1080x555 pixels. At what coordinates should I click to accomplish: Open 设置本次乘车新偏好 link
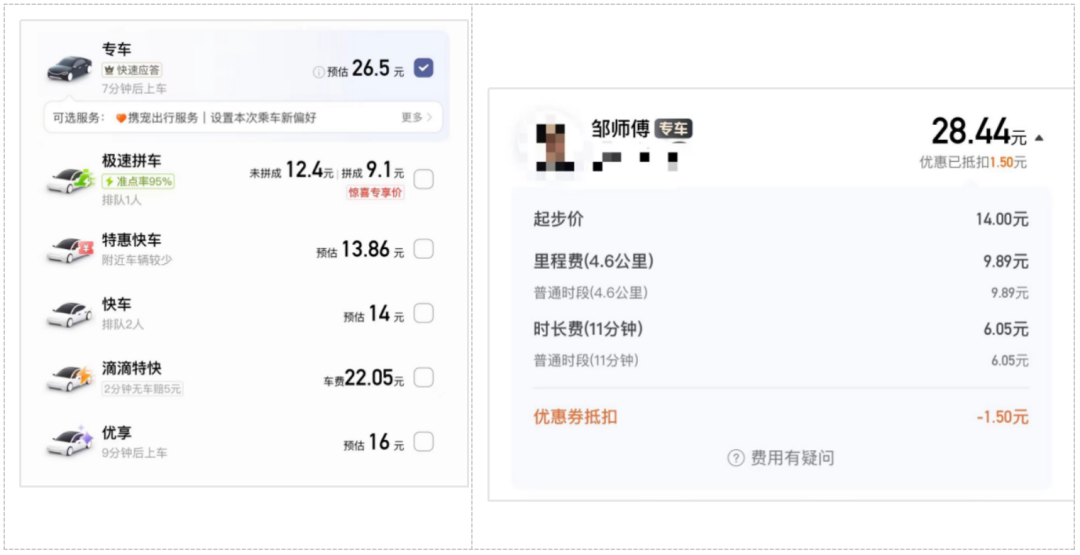point(264,118)
